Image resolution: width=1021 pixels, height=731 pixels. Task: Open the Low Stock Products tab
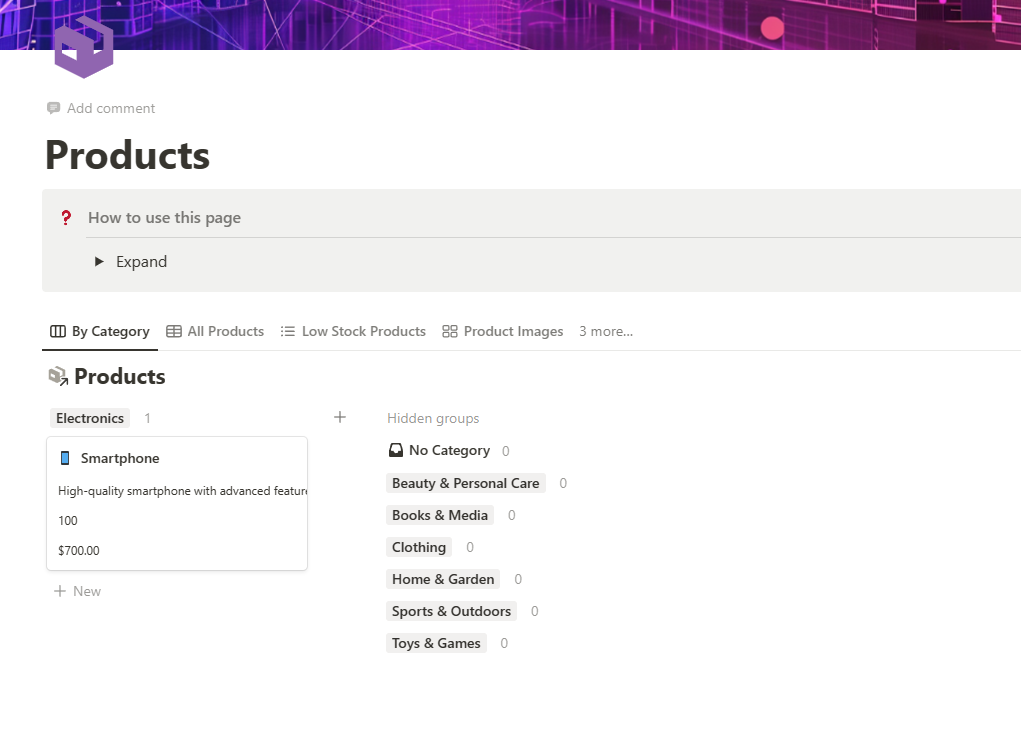[353, 332]
